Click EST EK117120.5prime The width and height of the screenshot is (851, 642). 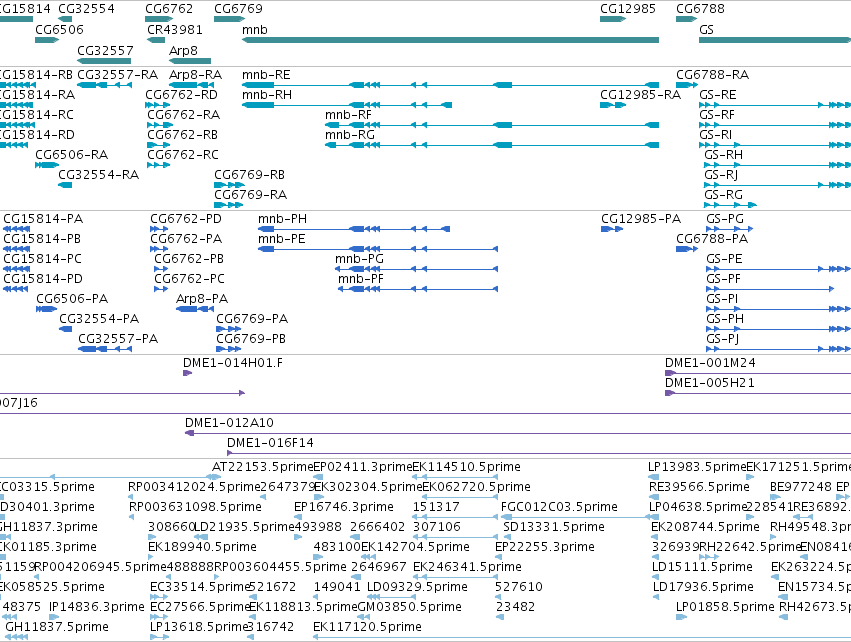[x=367, y=627]
